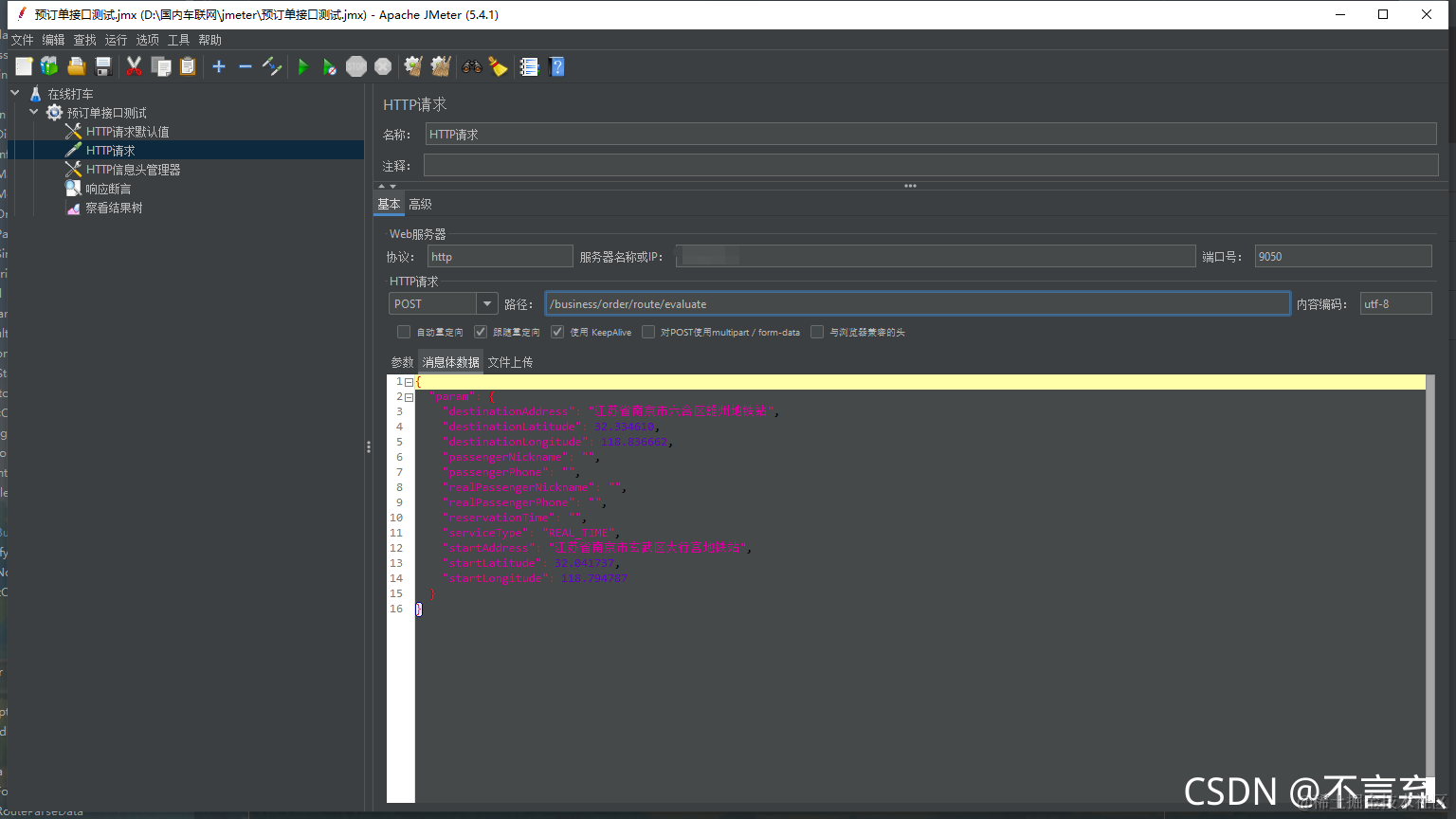Click the 注释 comment field
Image resolution: width=1456 pixels, height=819 pixels.
click(931, 166)
